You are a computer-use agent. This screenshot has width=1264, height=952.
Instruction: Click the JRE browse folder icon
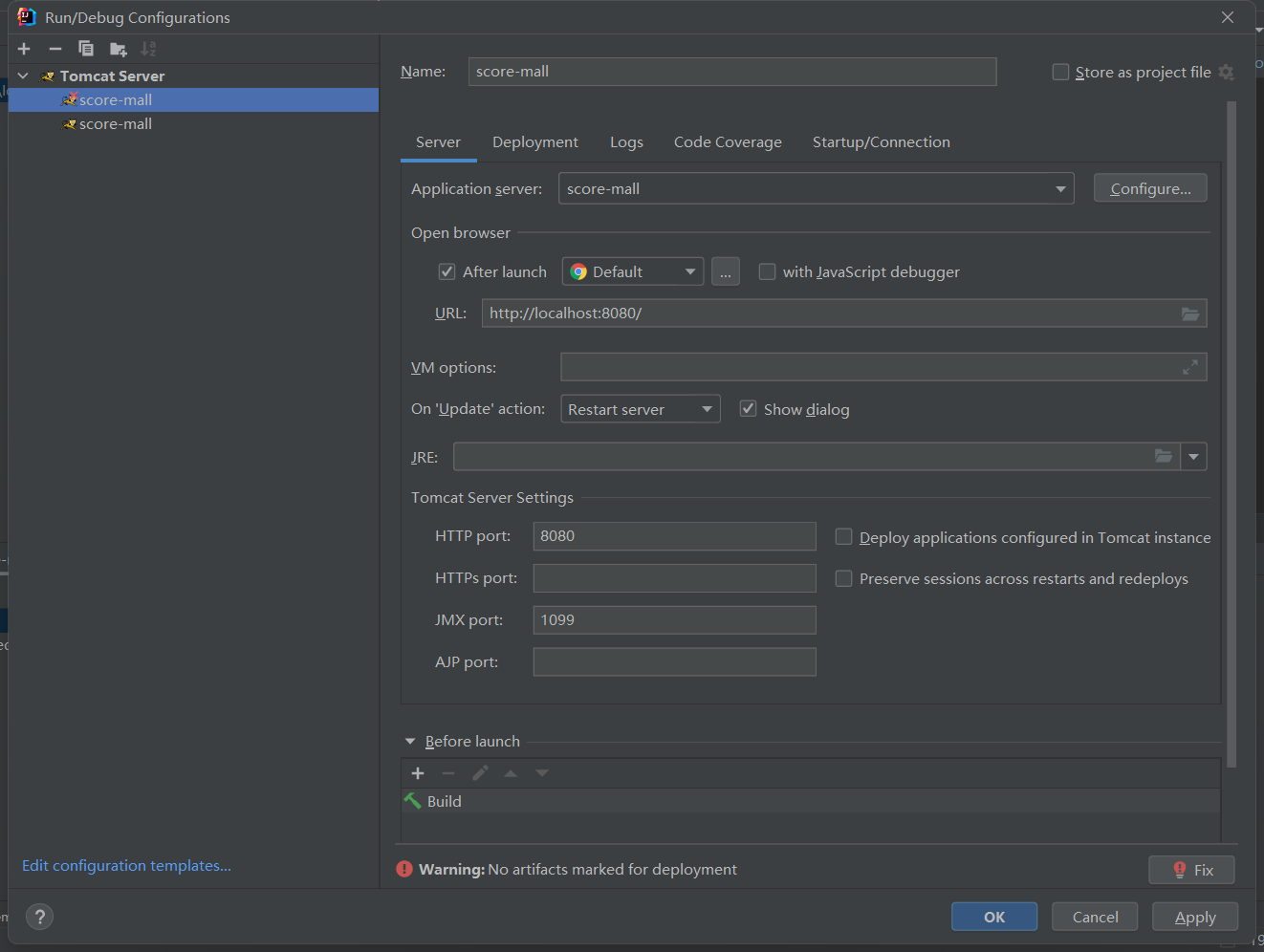(1163, 457)
